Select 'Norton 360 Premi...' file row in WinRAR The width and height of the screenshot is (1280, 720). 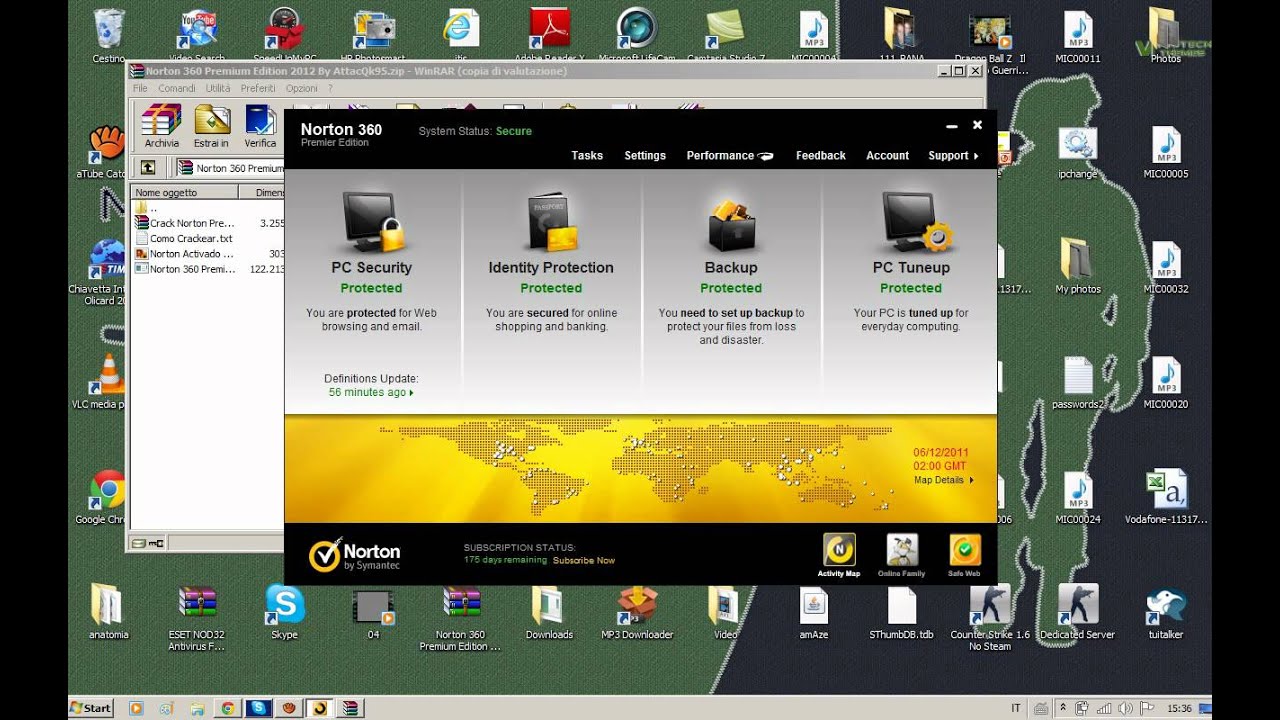click(x=208, y=269)
